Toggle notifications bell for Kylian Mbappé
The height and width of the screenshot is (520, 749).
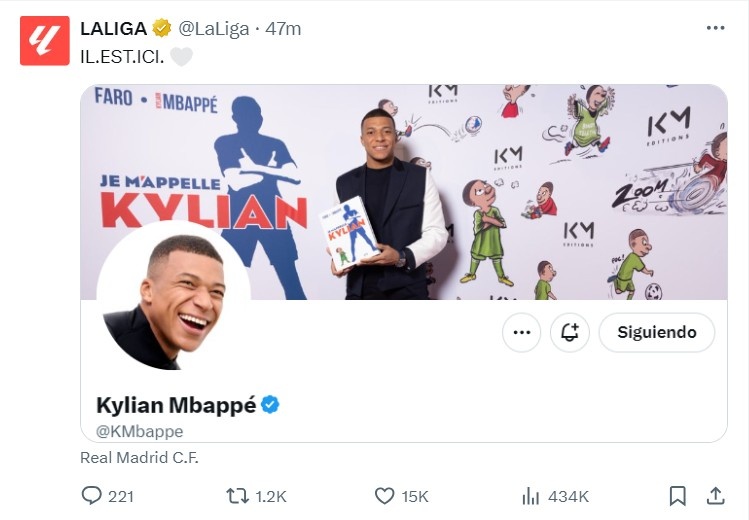tap(570, 333)
